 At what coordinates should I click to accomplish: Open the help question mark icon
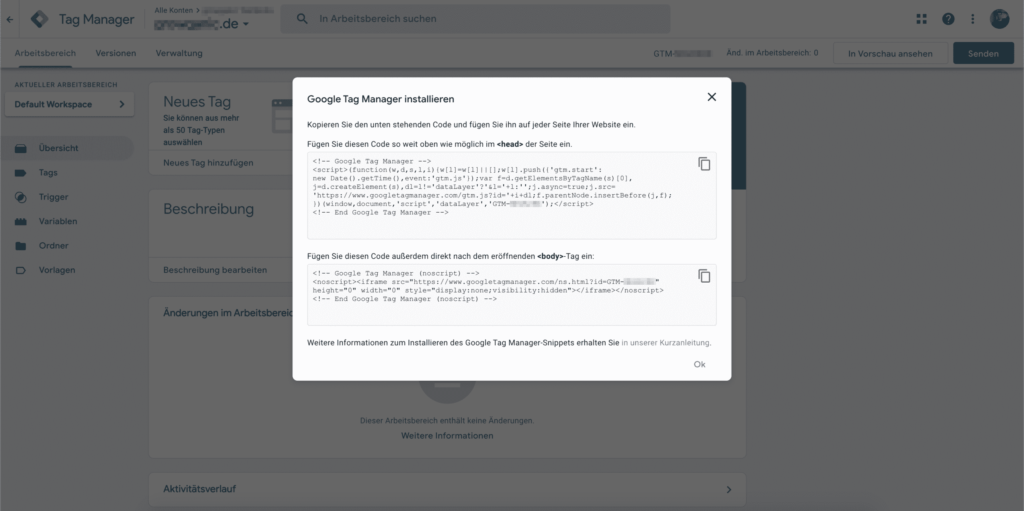click(948, 19)
